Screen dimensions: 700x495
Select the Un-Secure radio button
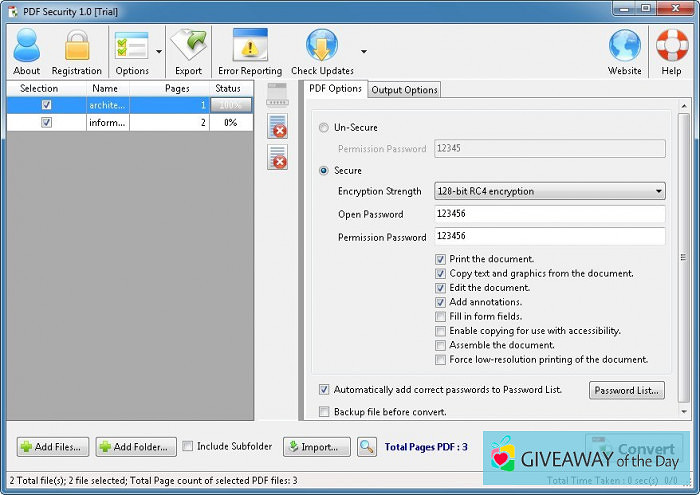(x=324, y=128)
